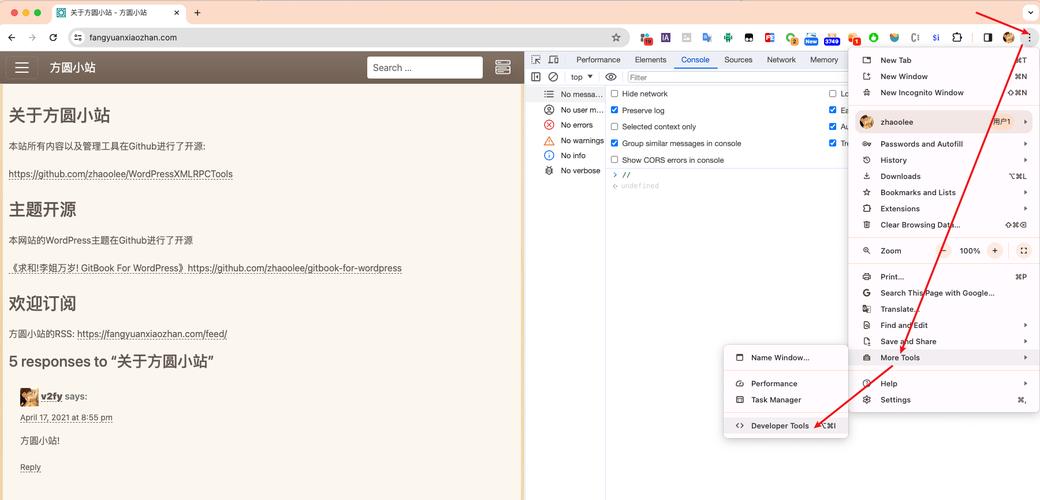The width and height of the screenshot is (1040, 500).
Task: Focus the console Filter input
Action: tap(736, 78)
